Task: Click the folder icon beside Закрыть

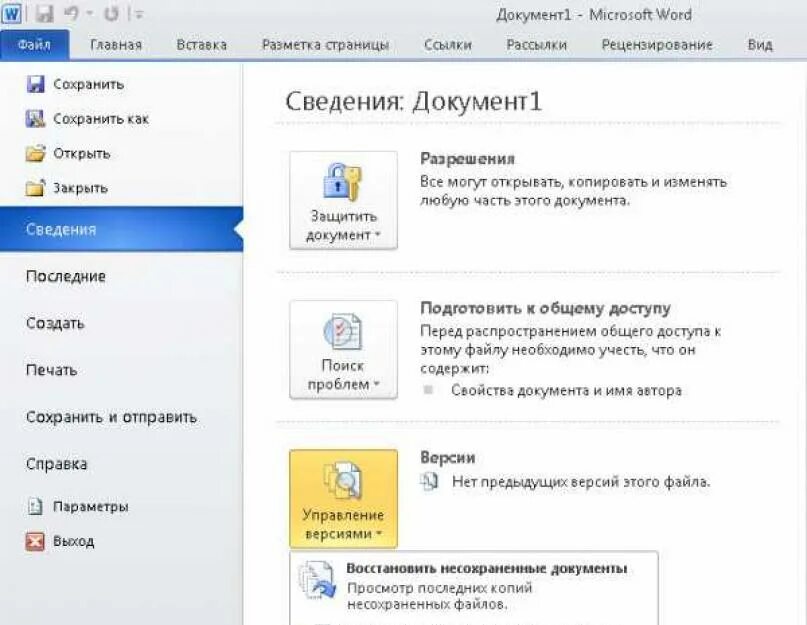Action: click(36, 188)
